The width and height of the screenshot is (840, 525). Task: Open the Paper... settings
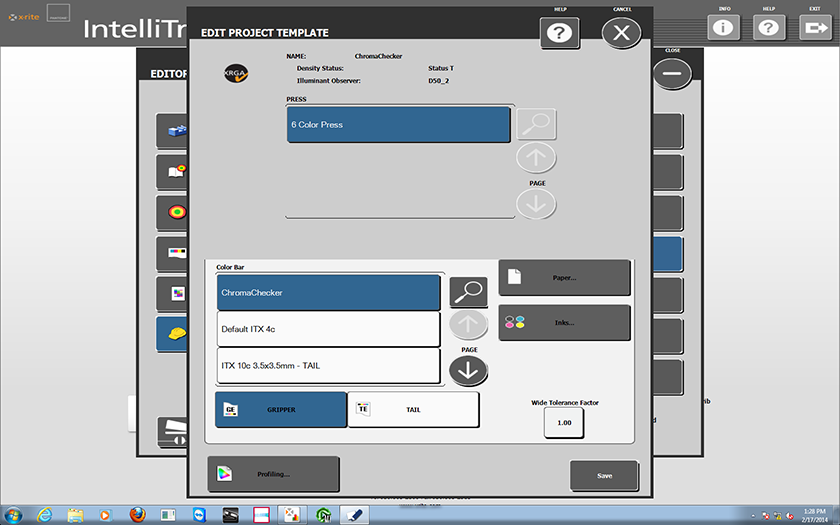(x=564, y=278)
